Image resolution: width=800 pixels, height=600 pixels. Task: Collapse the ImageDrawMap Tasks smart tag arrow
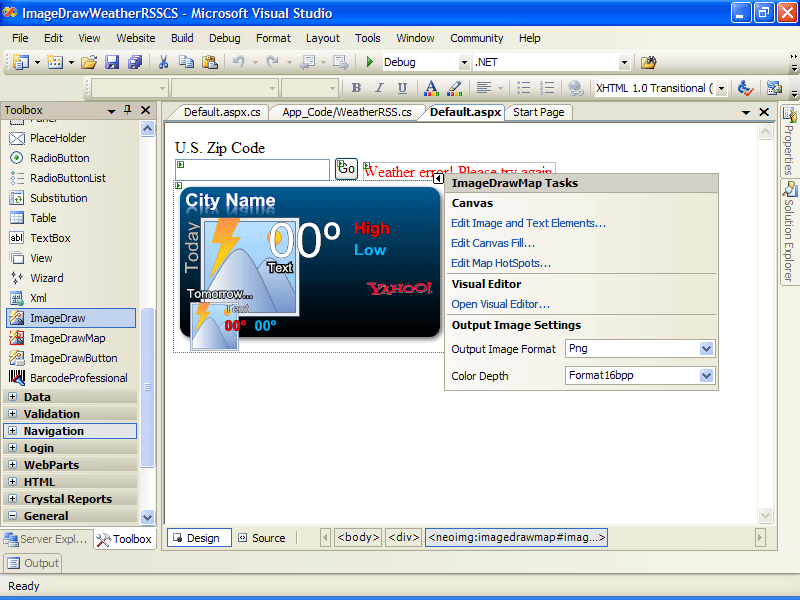pyautogui.click(x=438, y=179)
